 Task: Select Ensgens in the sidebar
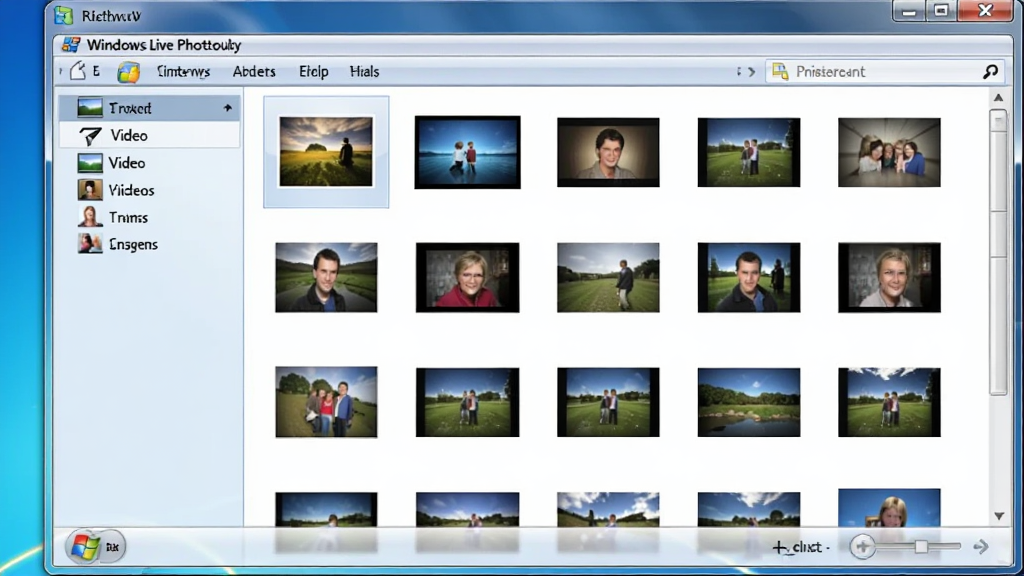tap(150, 244)
